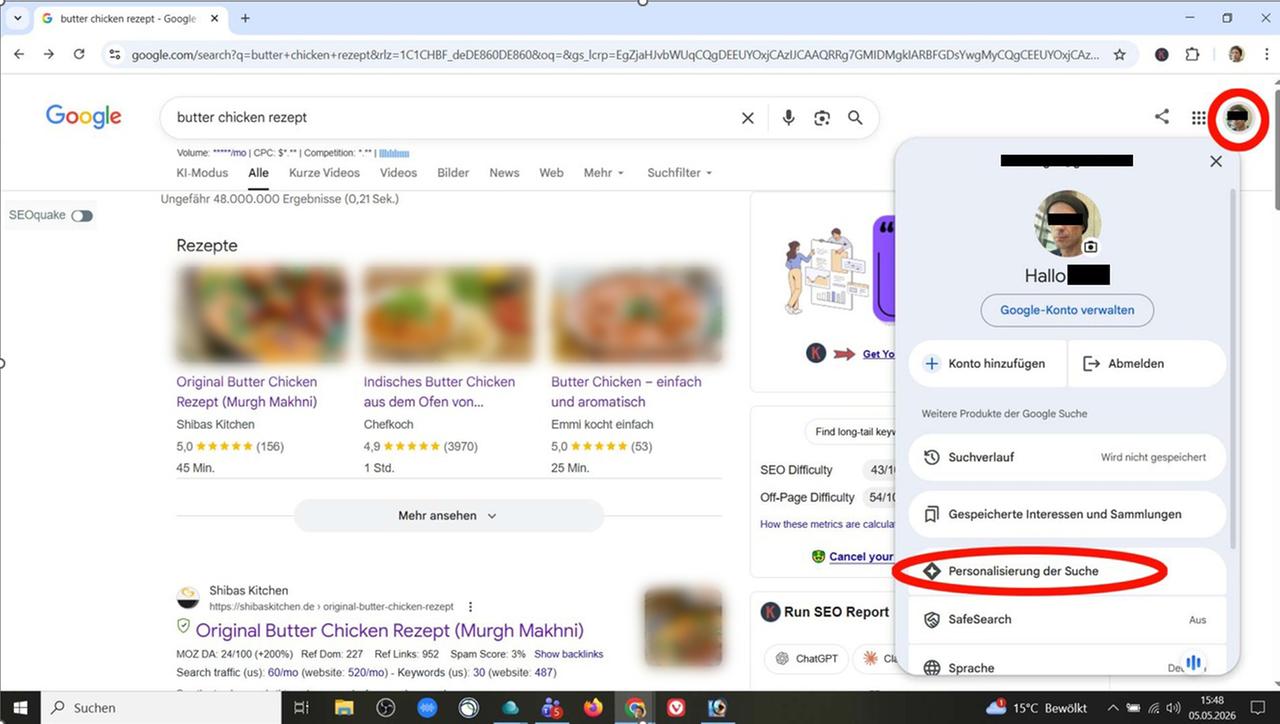Expand the Suchfilter dropdown

pos(679,173)
